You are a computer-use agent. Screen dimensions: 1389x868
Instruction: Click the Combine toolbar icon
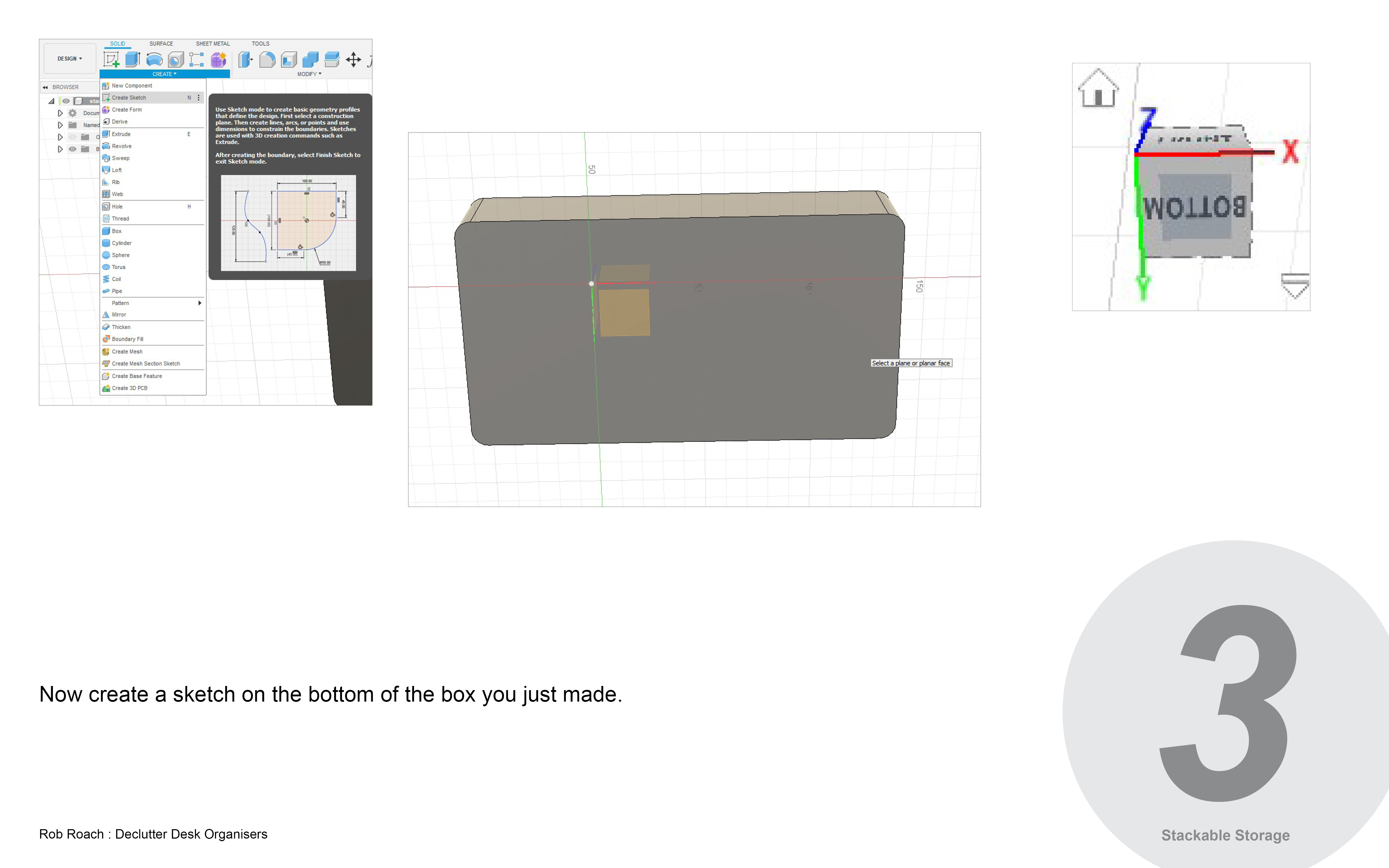click(310, 59)
